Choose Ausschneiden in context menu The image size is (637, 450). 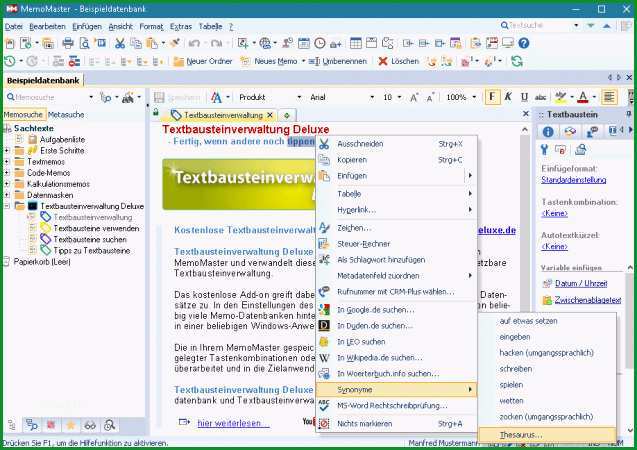click(396, 144)
